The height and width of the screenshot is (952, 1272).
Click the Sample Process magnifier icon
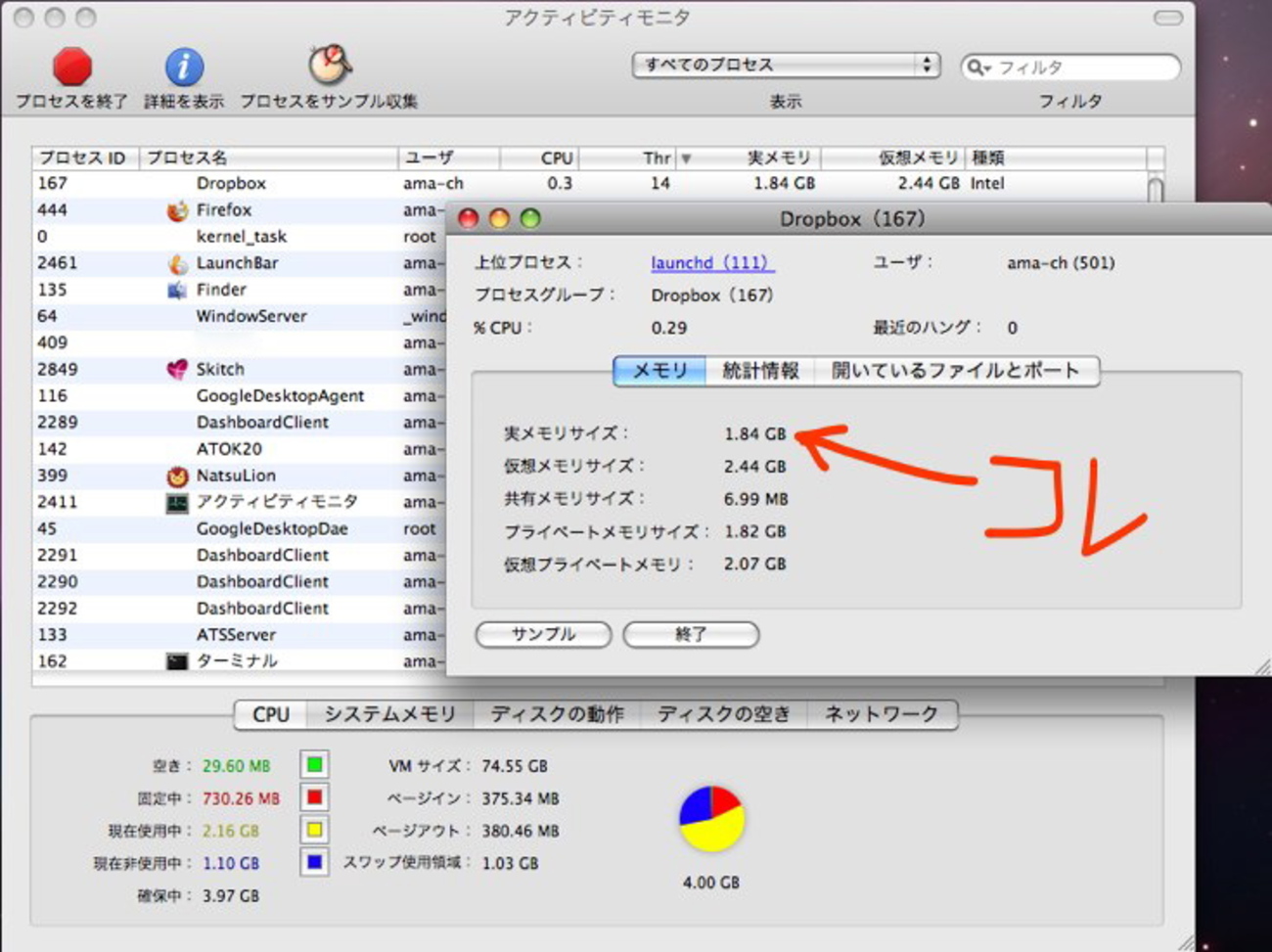pyautogui.click(x=329, y=65)
